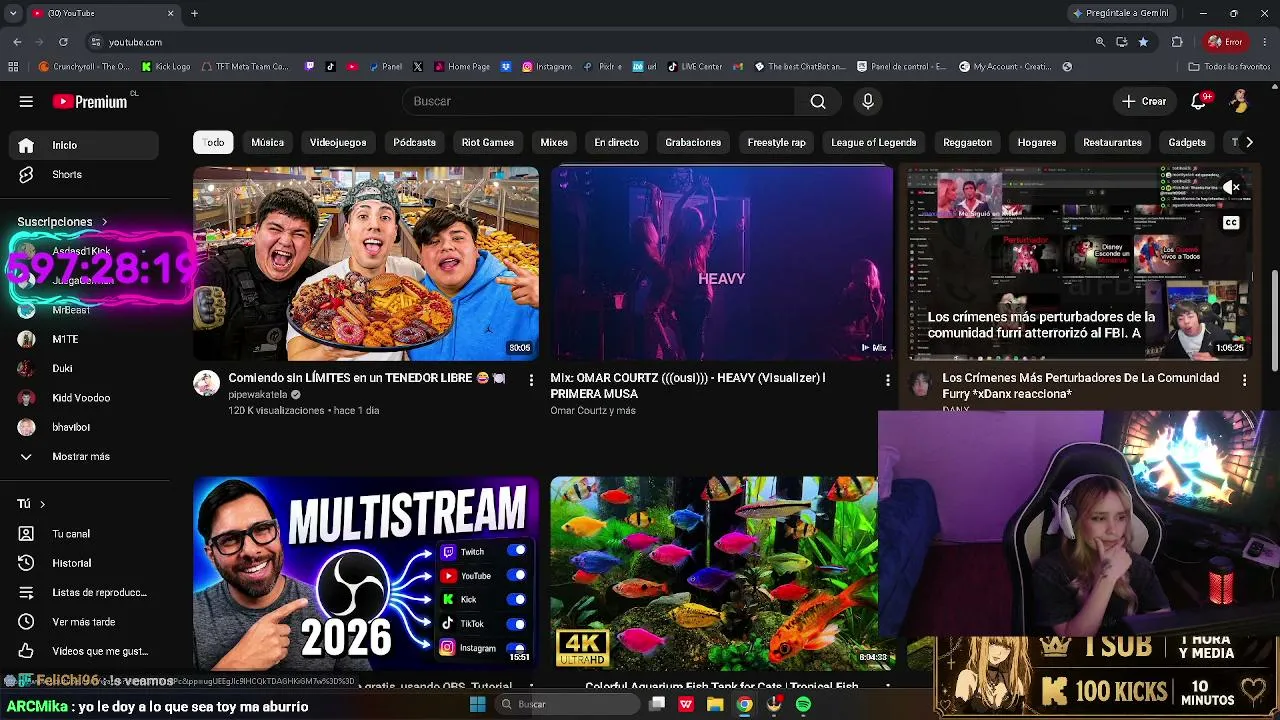Open the YouTube guide hamburger menu
Screen dimensions: 1280x720
tap(26, 101)
